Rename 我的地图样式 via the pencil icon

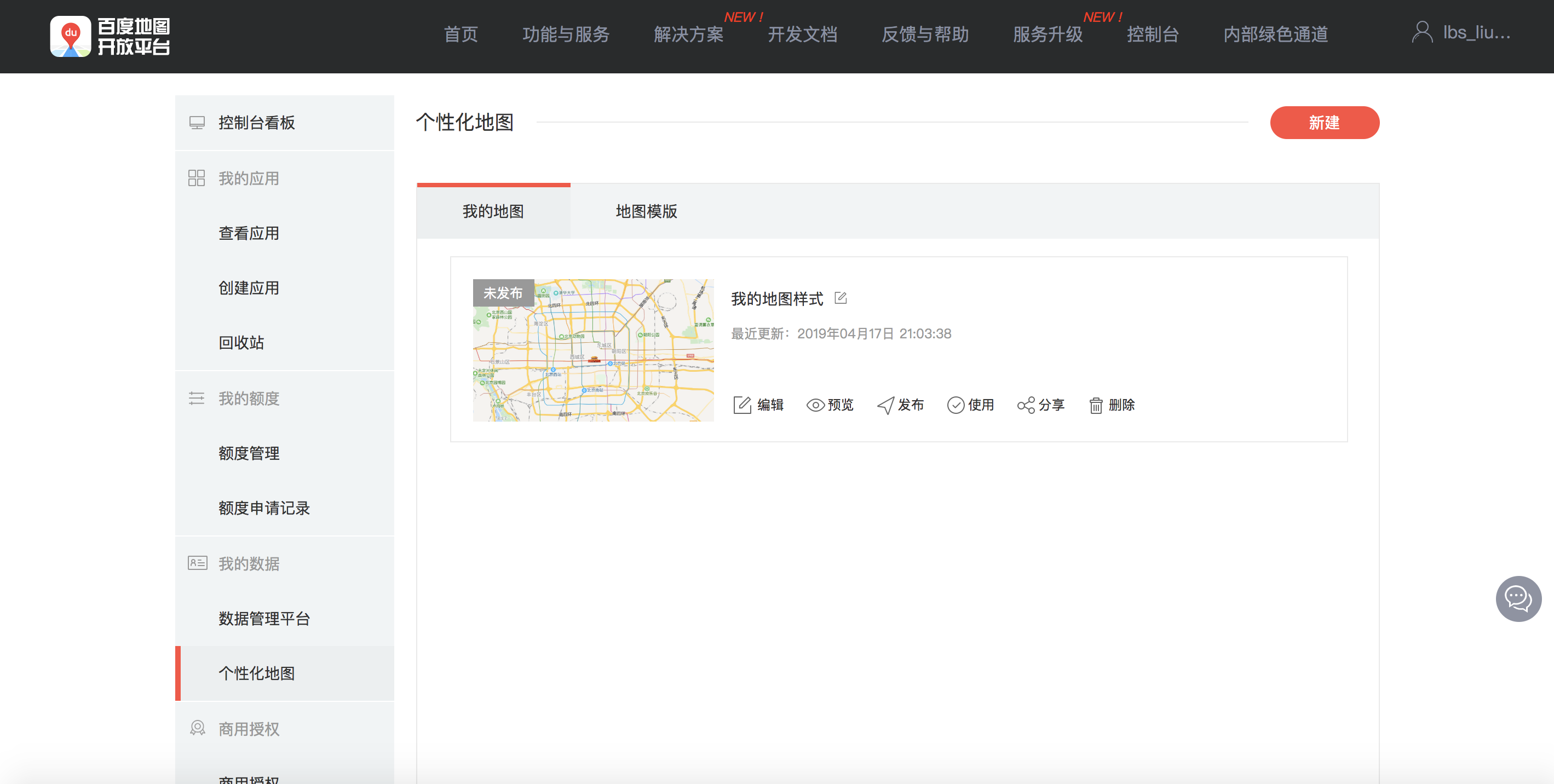[842, 297]
